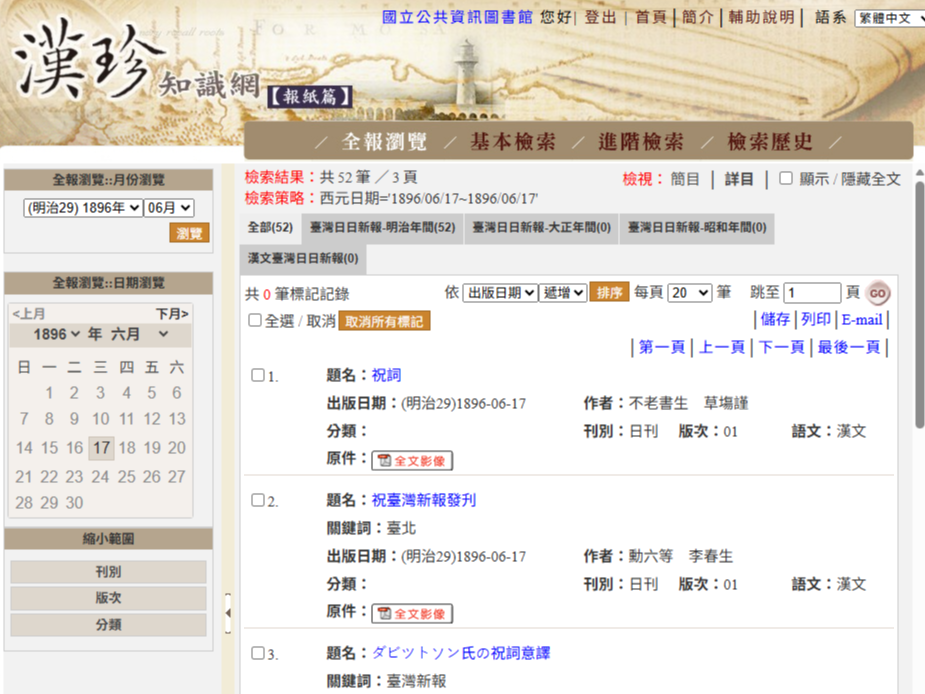This screenshot has width=925, height=694.
Task: Click the 跳至 page number input field
Action: [x=812, y=293]
